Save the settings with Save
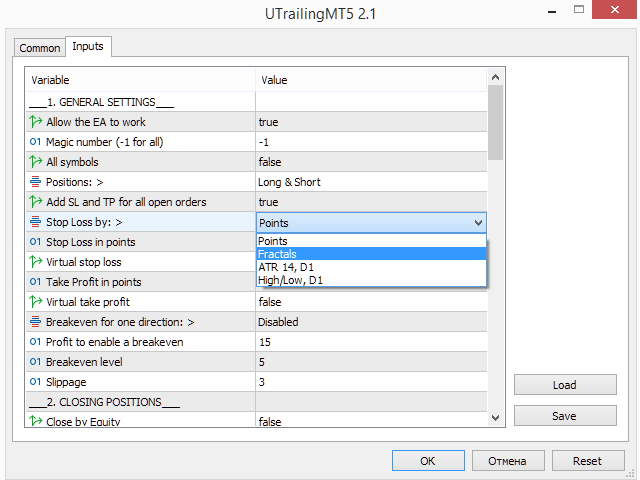 565,416
